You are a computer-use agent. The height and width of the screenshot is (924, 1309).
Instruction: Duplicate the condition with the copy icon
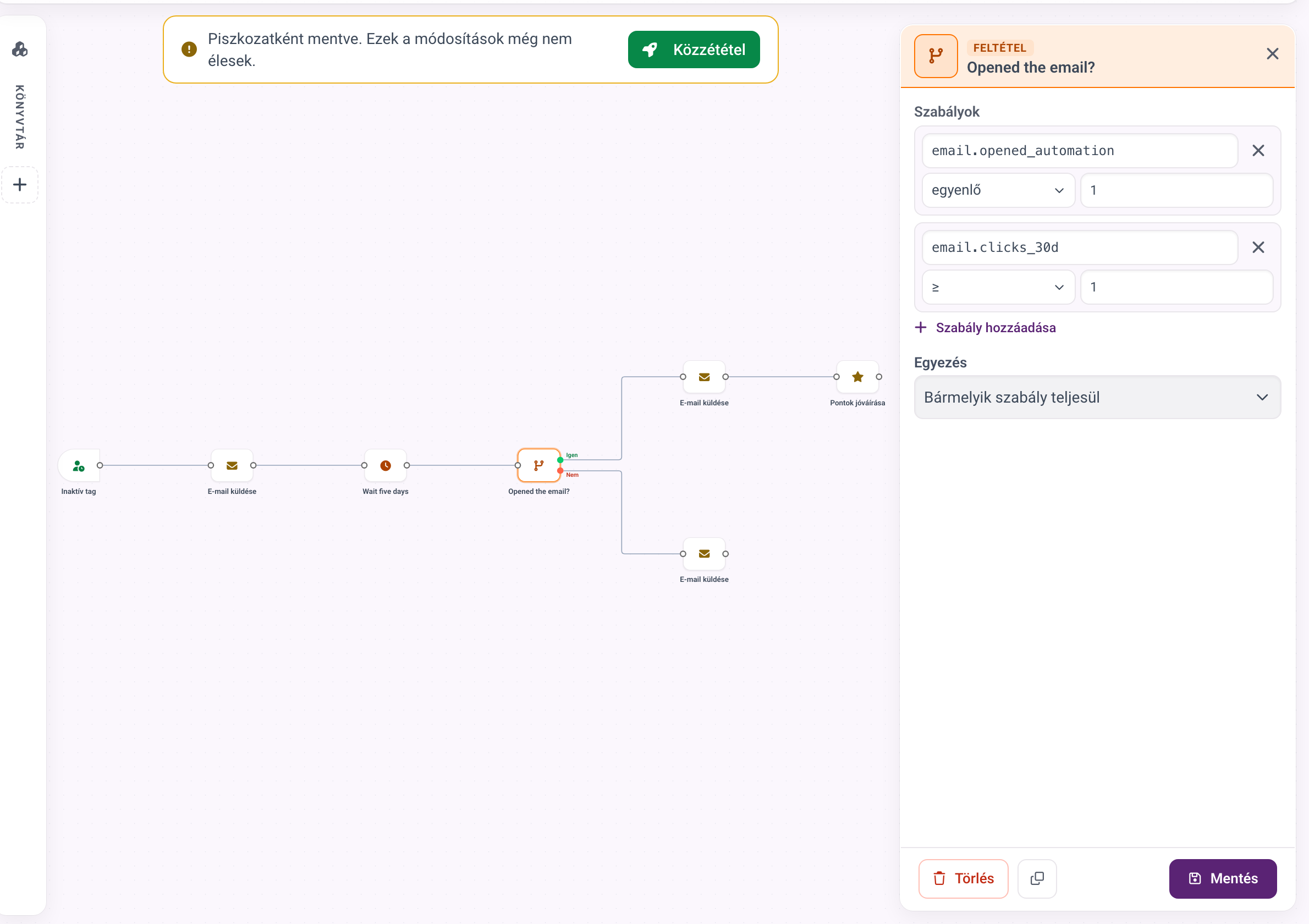pos(1037,878)
